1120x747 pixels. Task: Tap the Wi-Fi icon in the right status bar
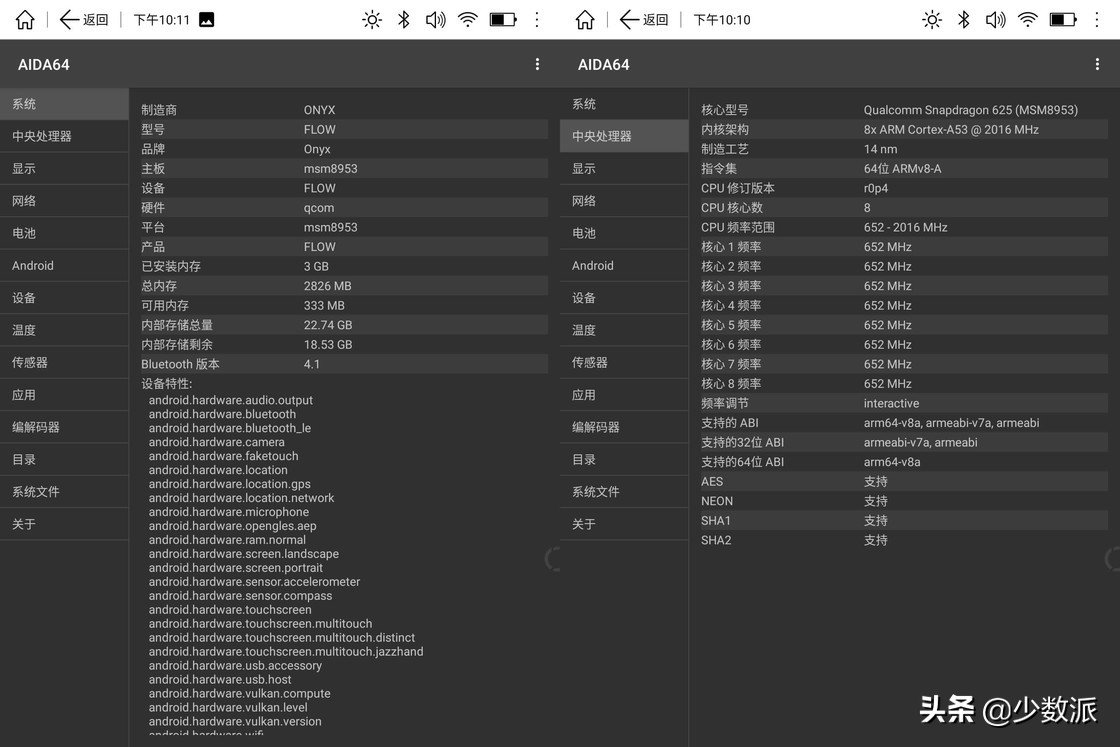tap(1027, 19)
